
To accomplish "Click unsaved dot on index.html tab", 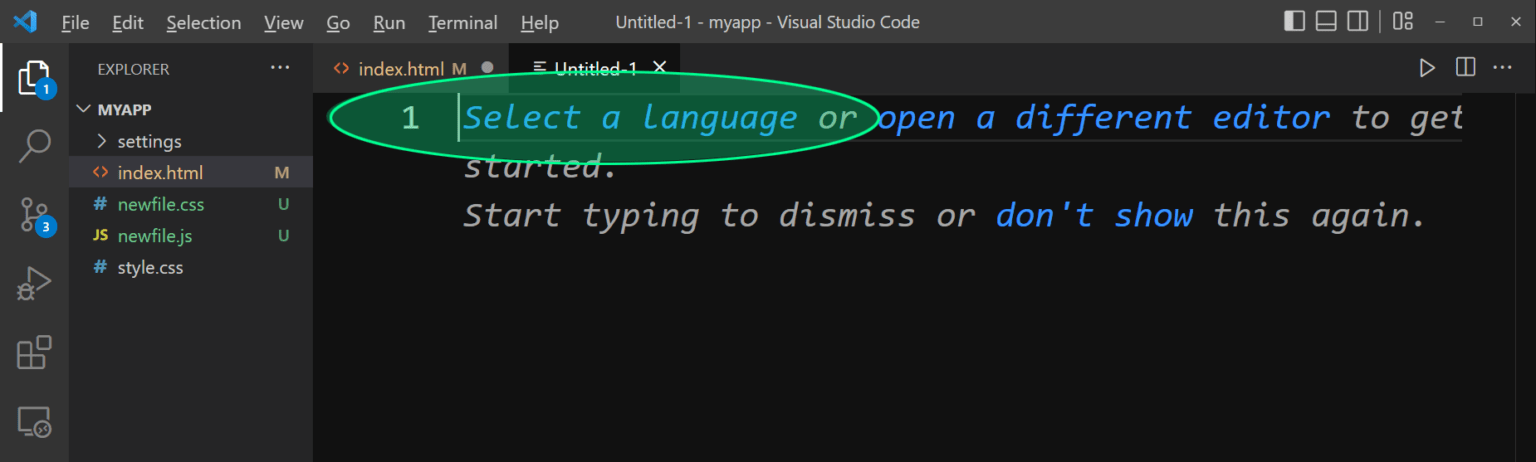I will [x=488, y=68].
